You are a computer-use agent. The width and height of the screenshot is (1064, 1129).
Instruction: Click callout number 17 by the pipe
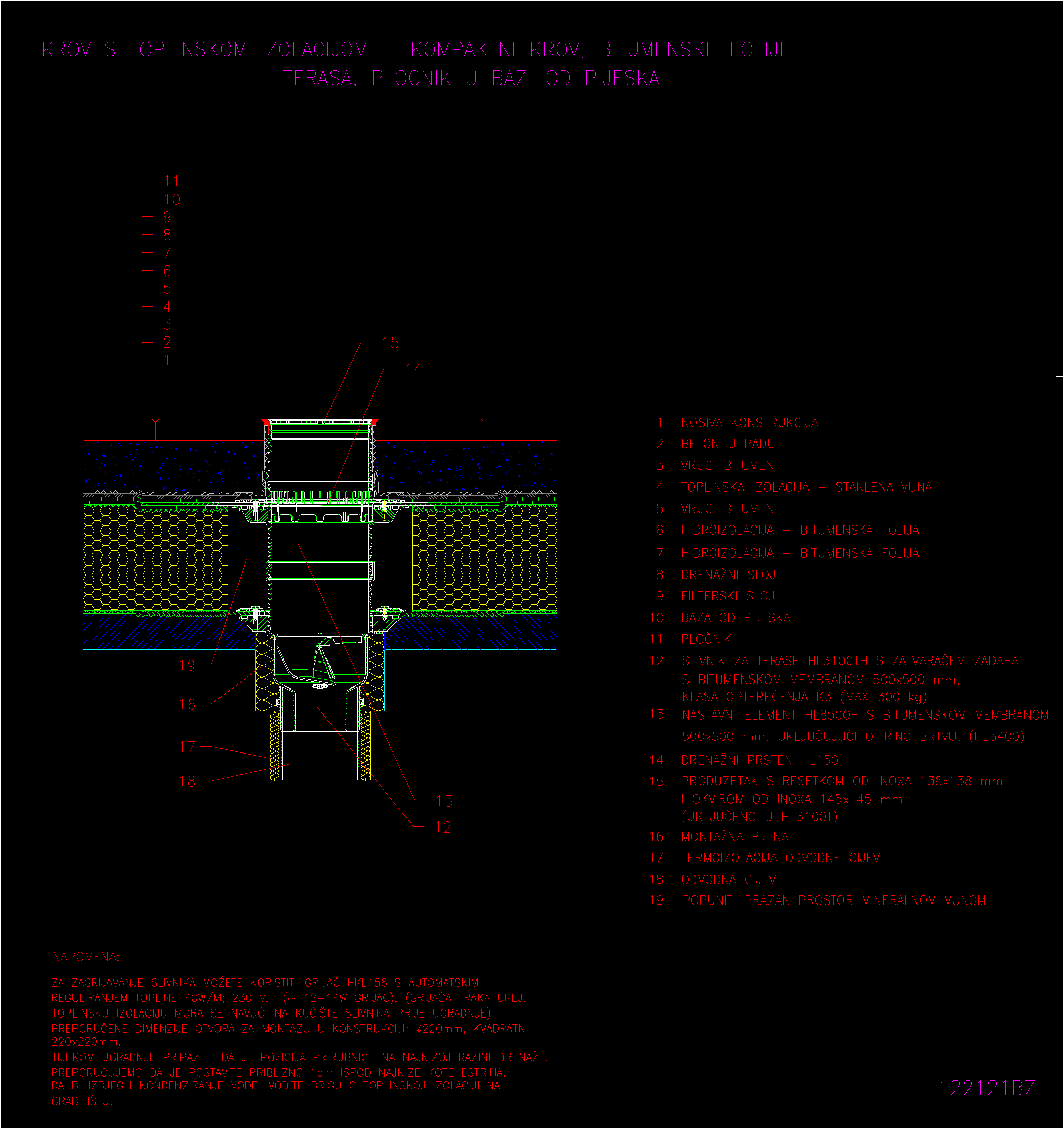[187, 747]
